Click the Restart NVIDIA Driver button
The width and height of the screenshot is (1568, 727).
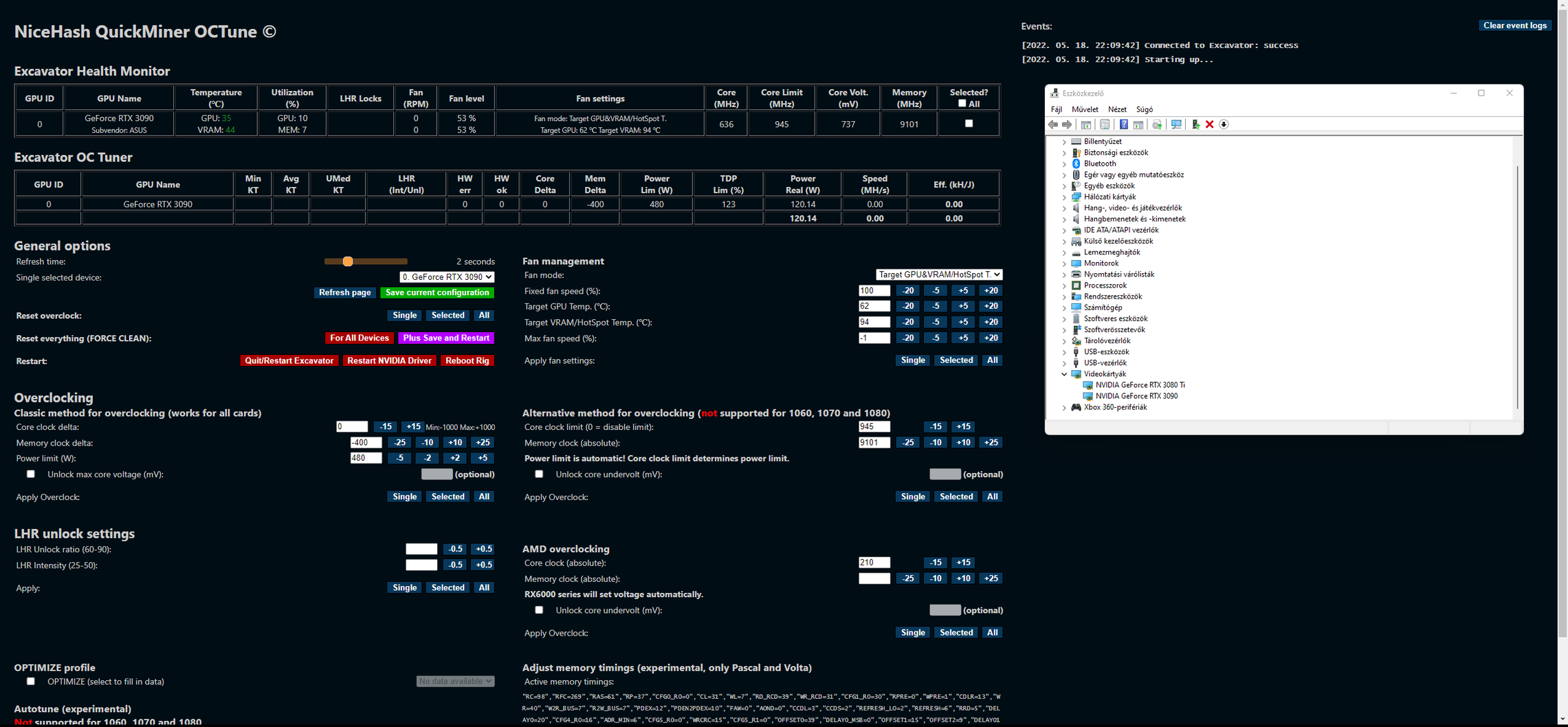pyautogui.click(x=390, y=361)
